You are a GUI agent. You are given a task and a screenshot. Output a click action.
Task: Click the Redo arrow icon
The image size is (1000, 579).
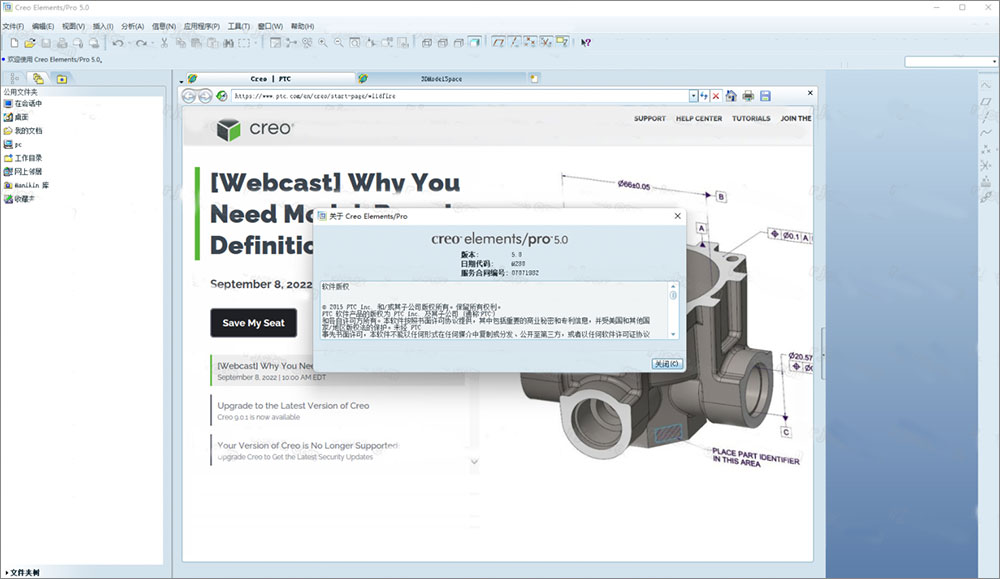pyautogui.click(x=141, y=43)
